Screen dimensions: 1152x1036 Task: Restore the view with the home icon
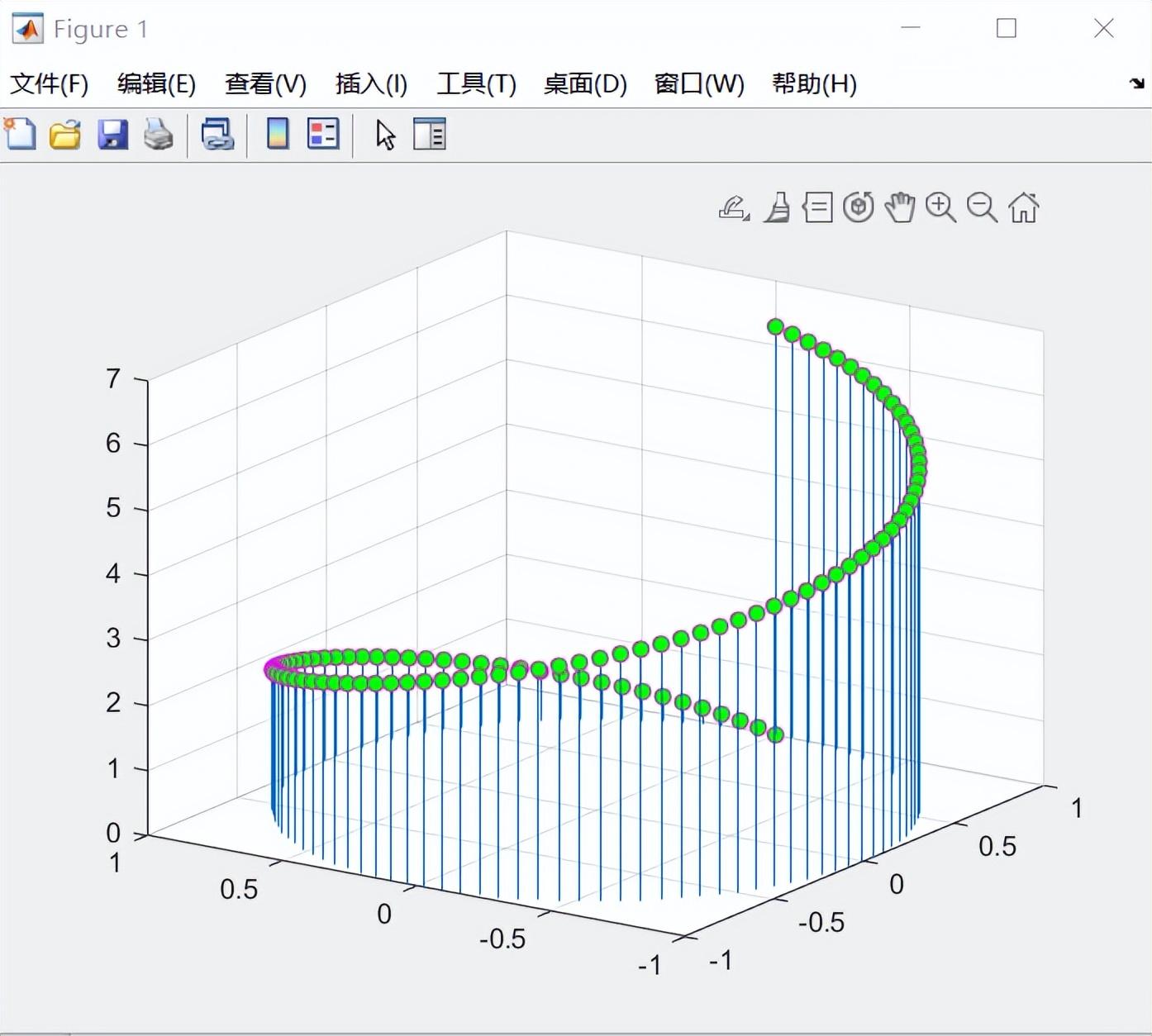click(1023, 207)
